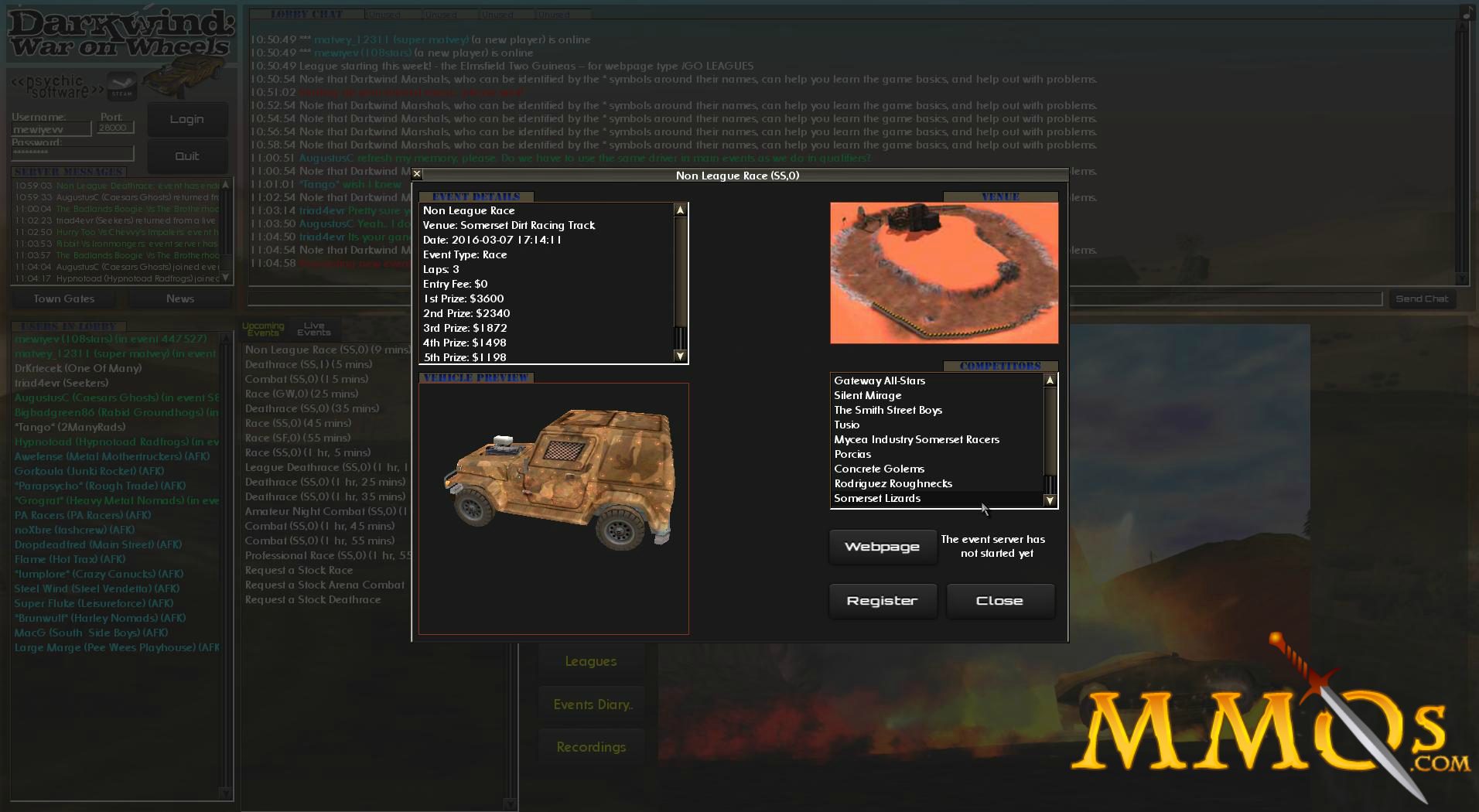This screenshot has width=1479, height=812.
Task: Select Race (SS,0) (45 mins) event
Action: coord(298,423)
